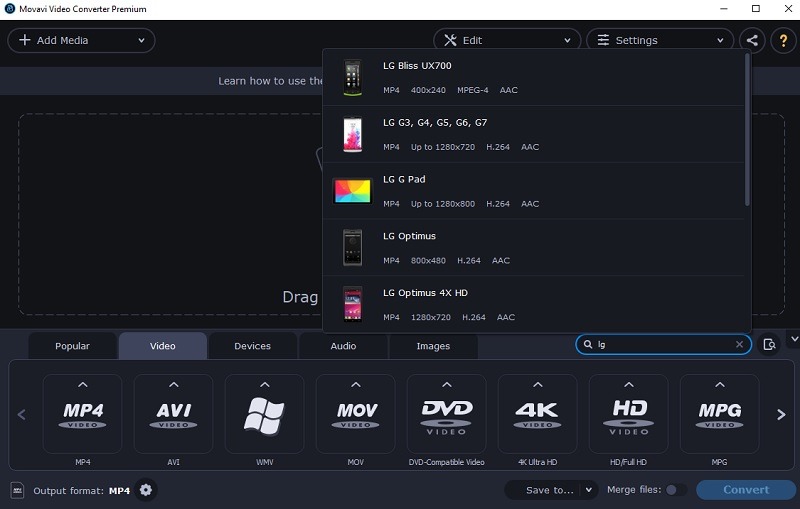Viewport: 800px width, 509px height.
Task: Click the magnifier icon in the search box
Action: (x=588, y=345)
